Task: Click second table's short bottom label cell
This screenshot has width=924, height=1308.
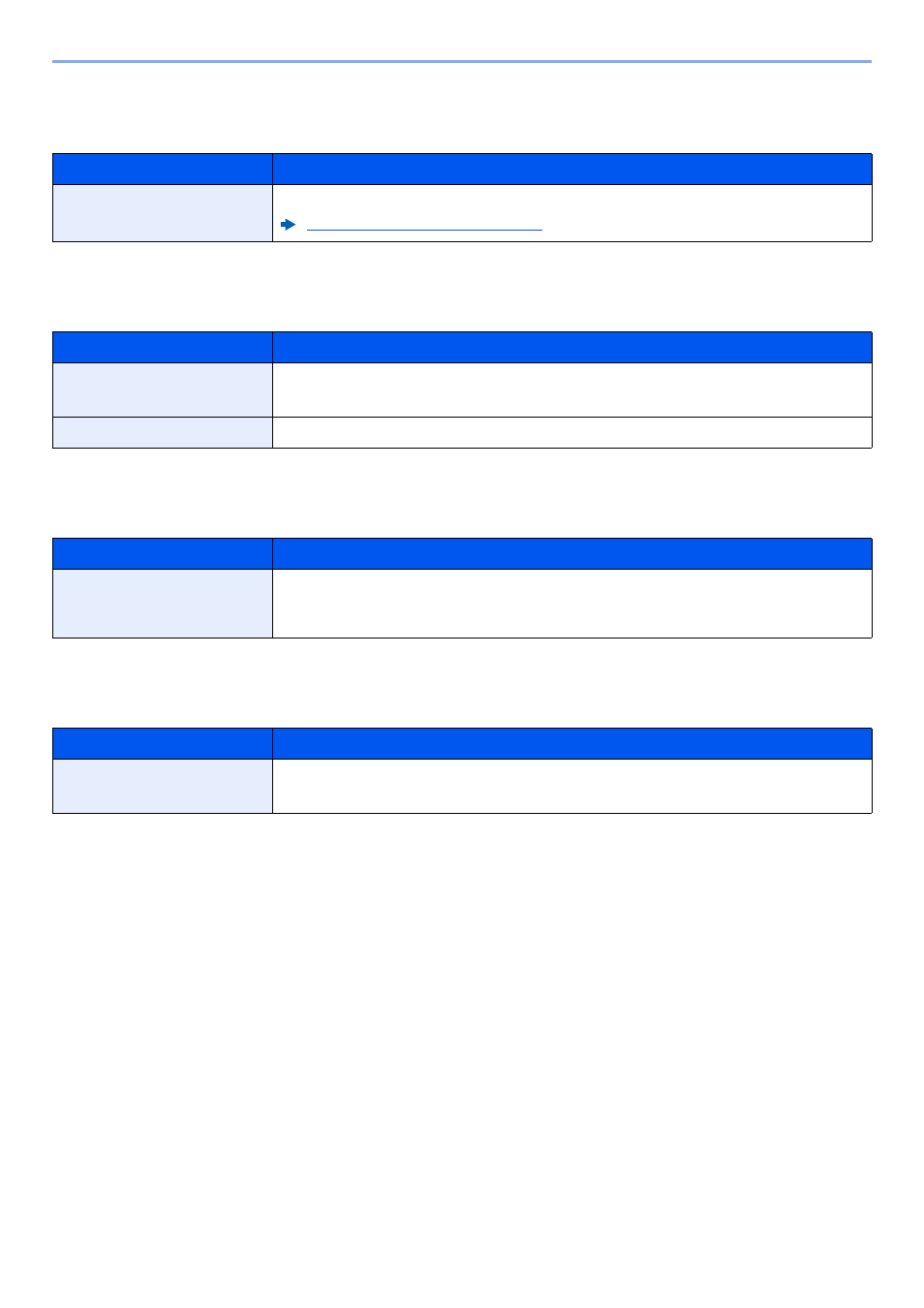Action: click(163, 432)
